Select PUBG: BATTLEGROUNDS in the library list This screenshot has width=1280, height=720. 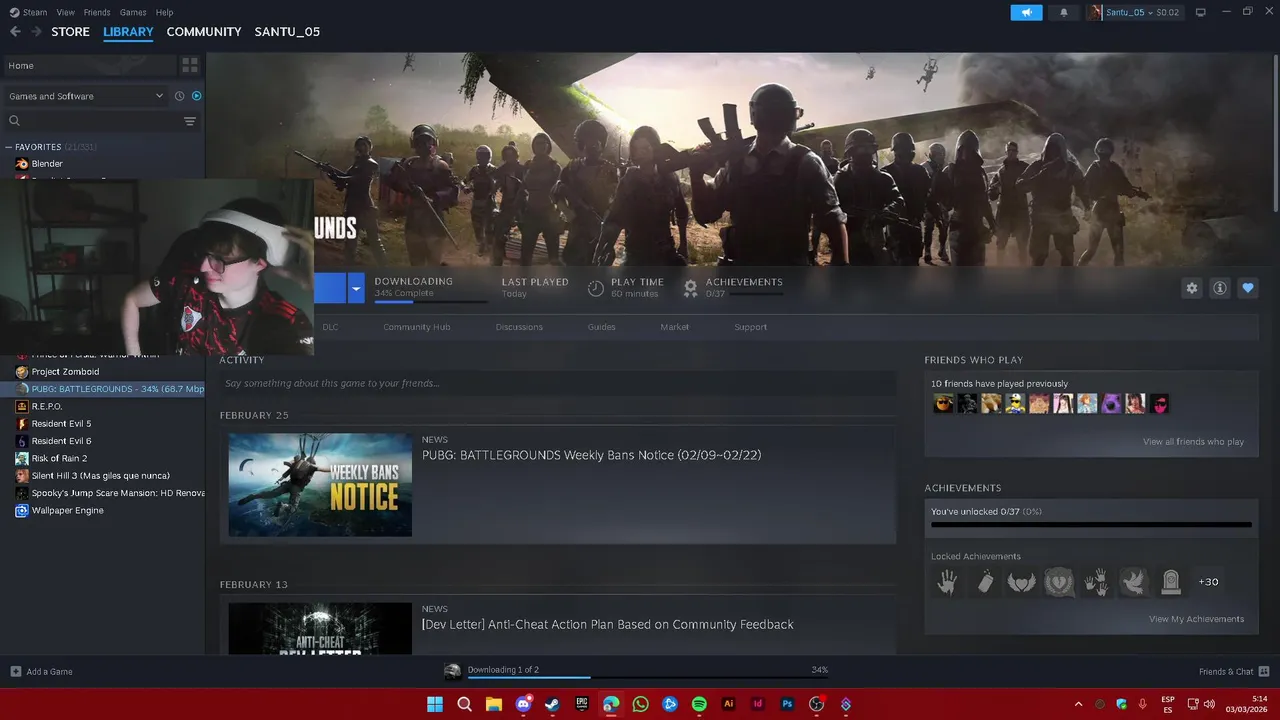tap(102, 389)
